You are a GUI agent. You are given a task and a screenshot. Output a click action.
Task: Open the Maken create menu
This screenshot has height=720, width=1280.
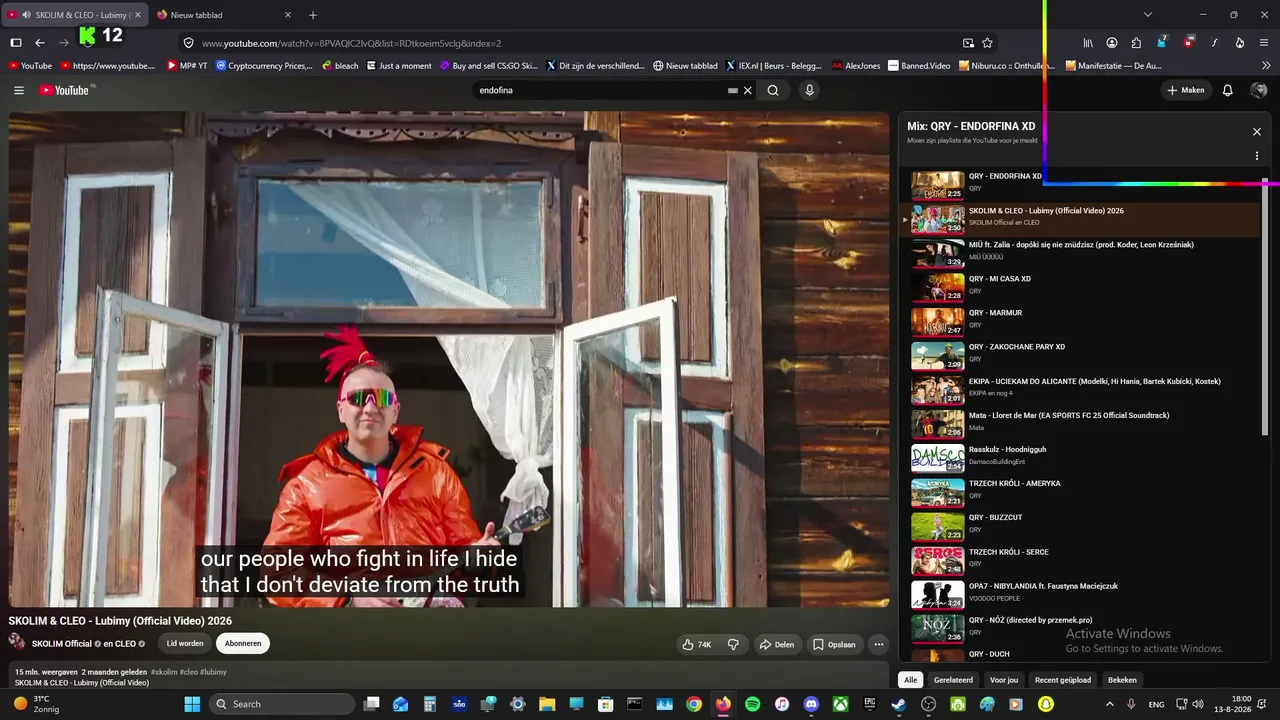[1186, 90]
